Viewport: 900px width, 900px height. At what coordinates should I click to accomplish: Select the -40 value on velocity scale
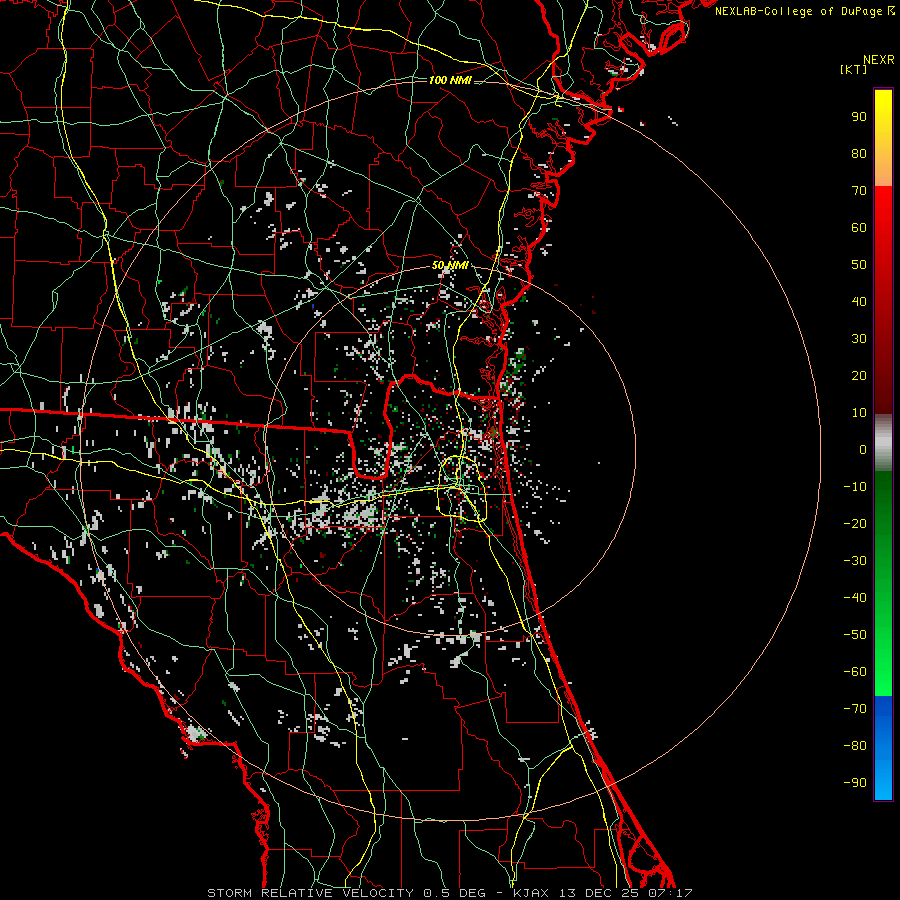coord(855,598)
